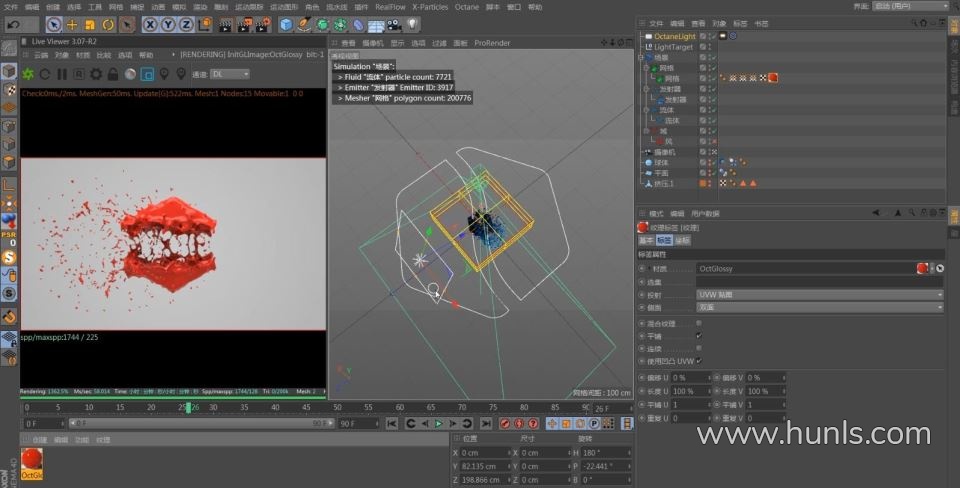The image size is (960, 488).
Task: Click the Live Viewer pause render icon
Action: (x=61, y=74)
